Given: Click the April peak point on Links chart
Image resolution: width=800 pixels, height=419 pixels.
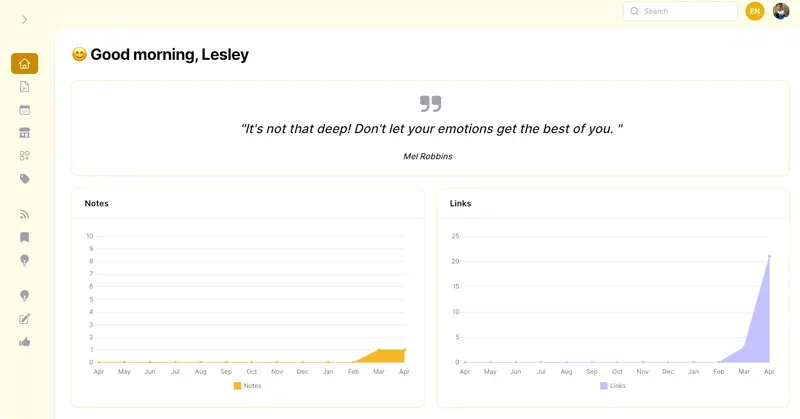Looking at the screenshot, I should coord(769,257).
